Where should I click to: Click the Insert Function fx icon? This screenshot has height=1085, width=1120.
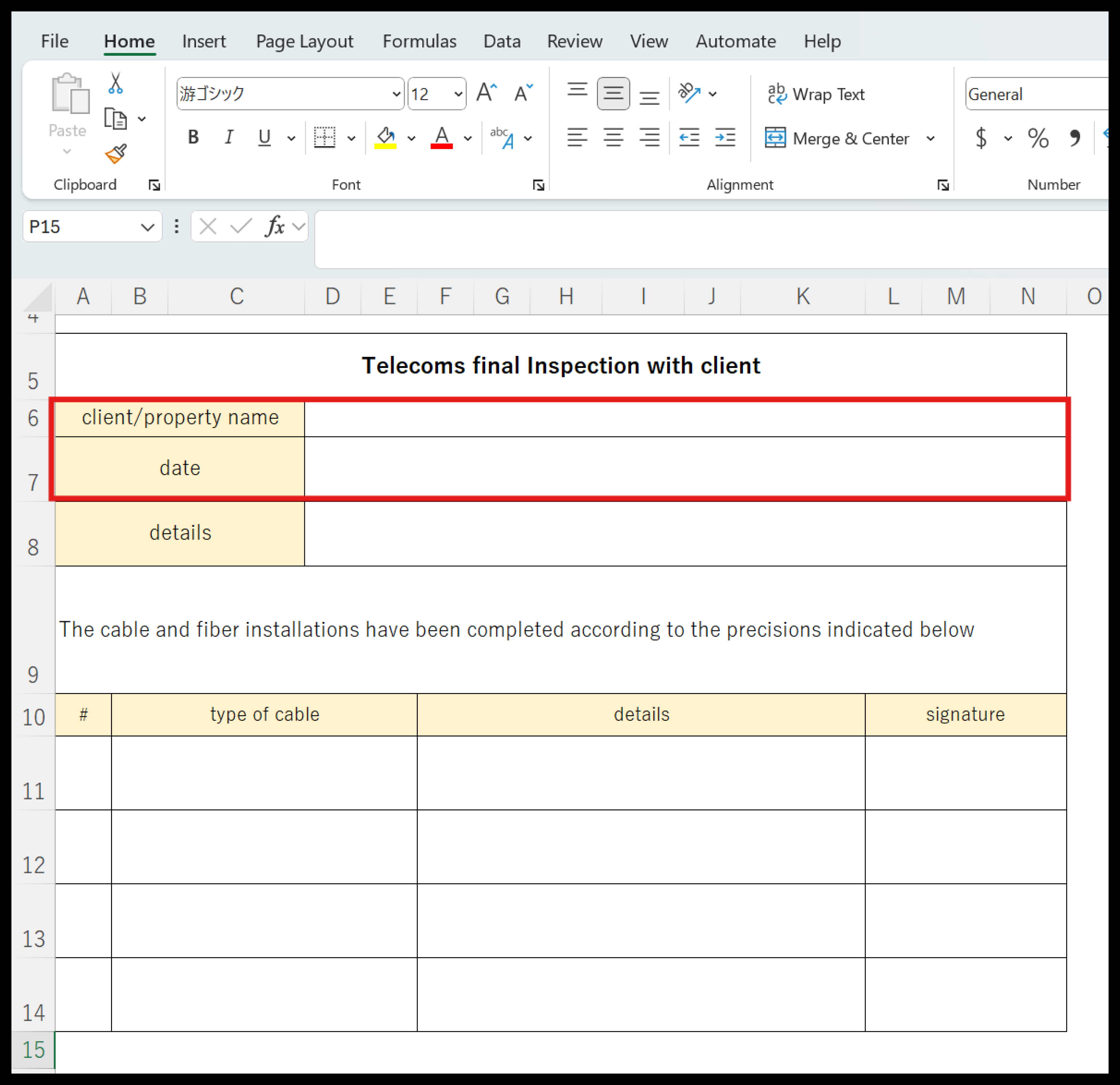pos(275,226)
